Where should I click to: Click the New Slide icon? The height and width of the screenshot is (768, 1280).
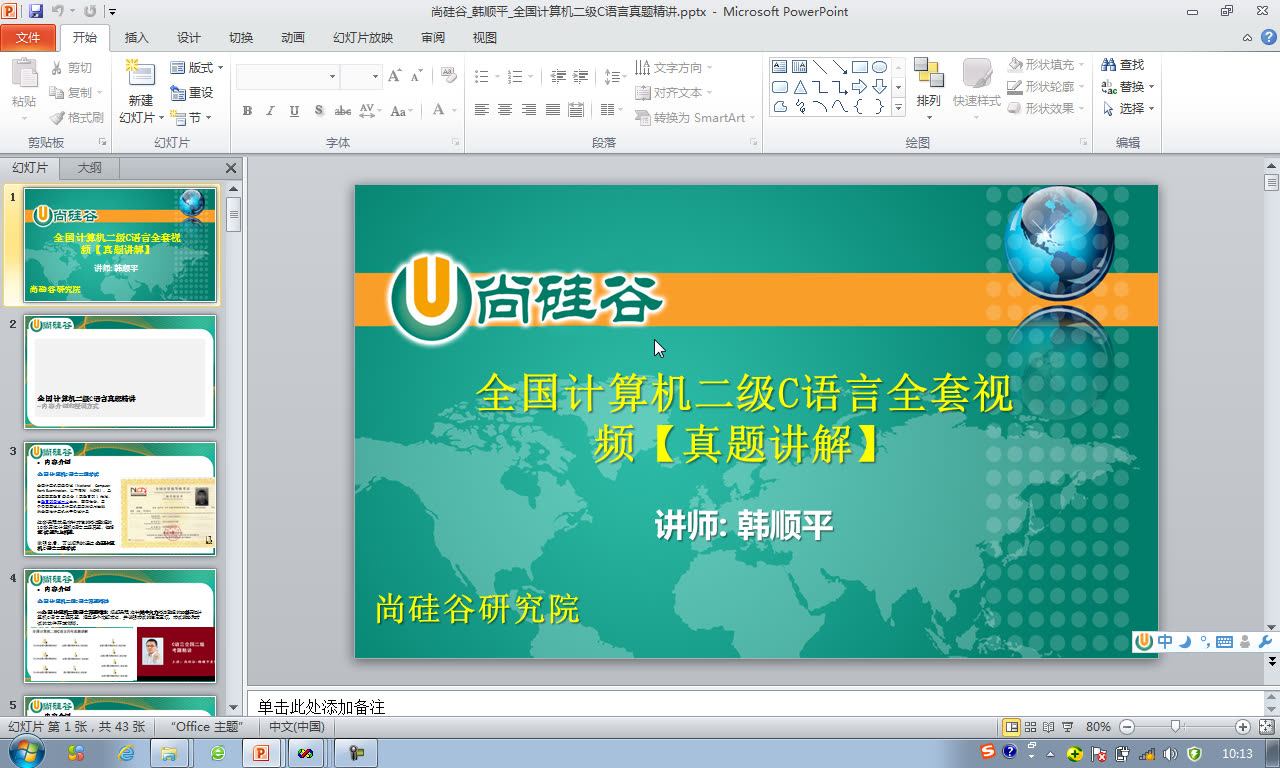click(x=141, y=75)
